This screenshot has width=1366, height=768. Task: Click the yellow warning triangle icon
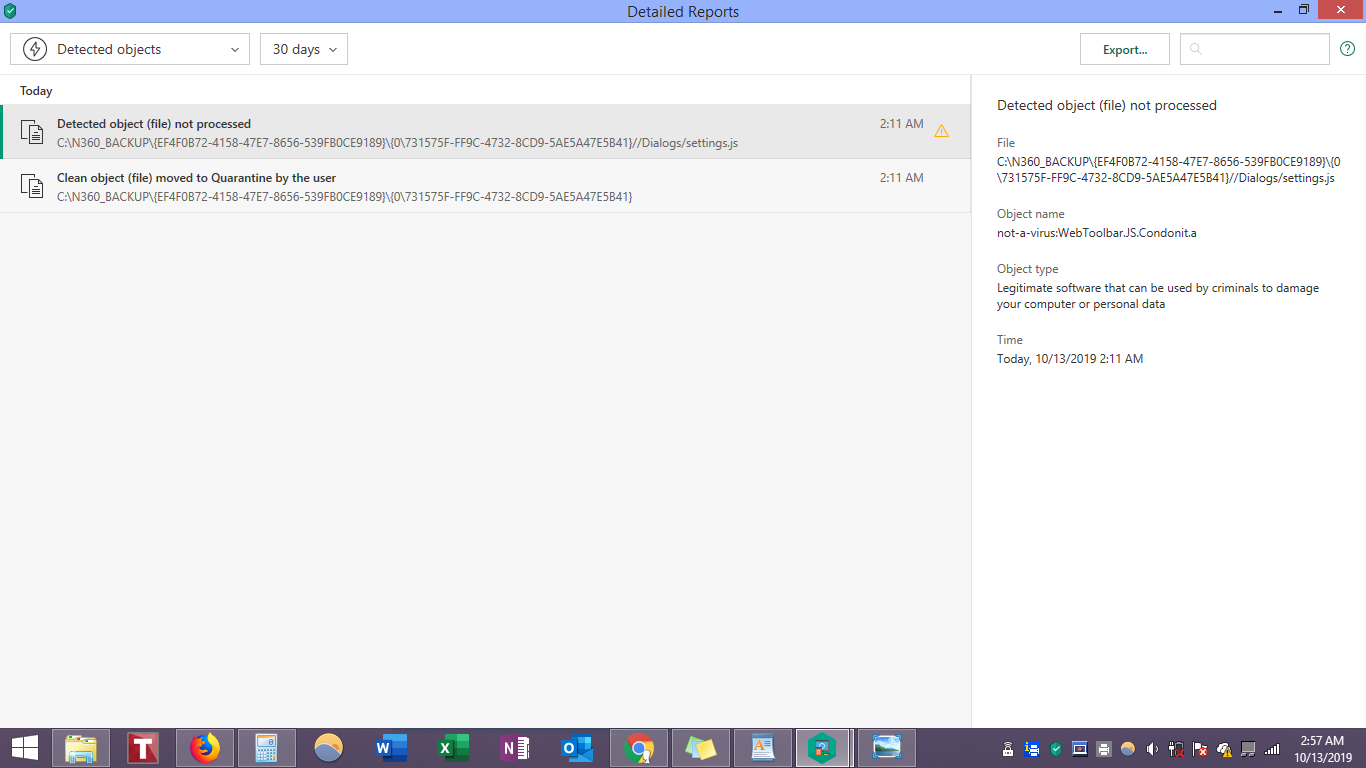(x=941, y=131)
